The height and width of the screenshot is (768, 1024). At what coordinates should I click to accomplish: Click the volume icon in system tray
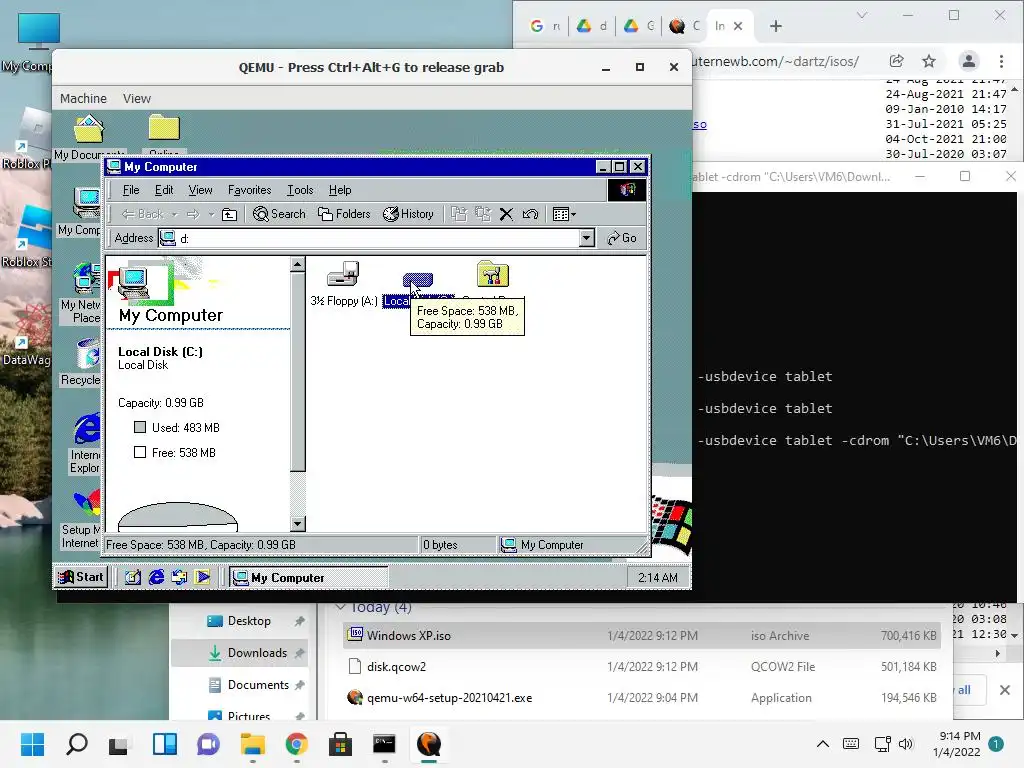(x=906, y=744)
